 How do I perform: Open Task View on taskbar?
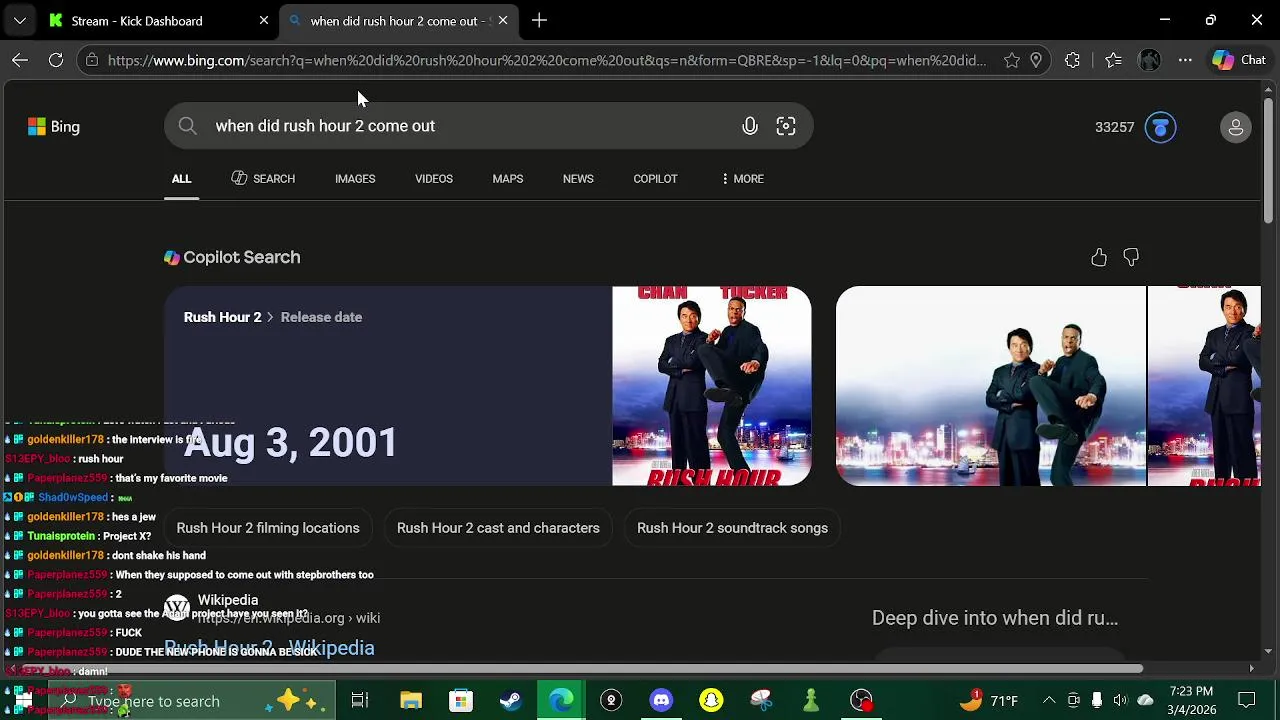360,701
